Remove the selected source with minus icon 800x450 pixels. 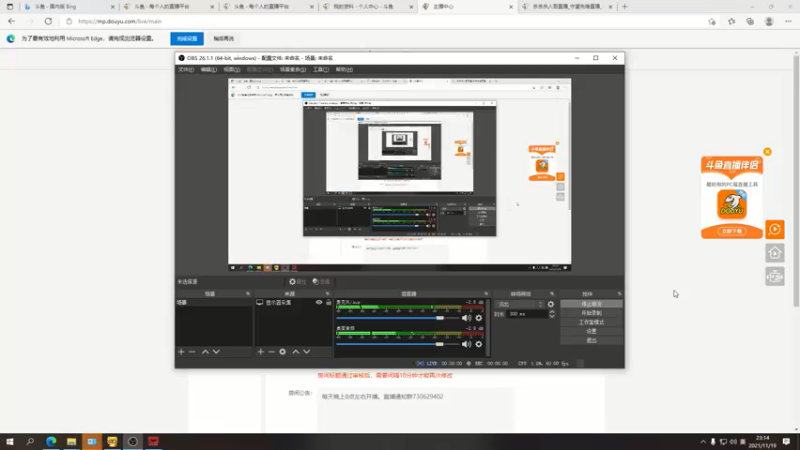[x=271, y=352]
